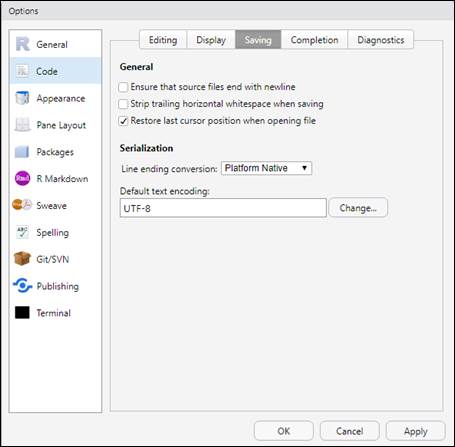The width and height of the screenshot is (455, 447).
Task: Open the Spelling check icon
Action: point(22,232)
